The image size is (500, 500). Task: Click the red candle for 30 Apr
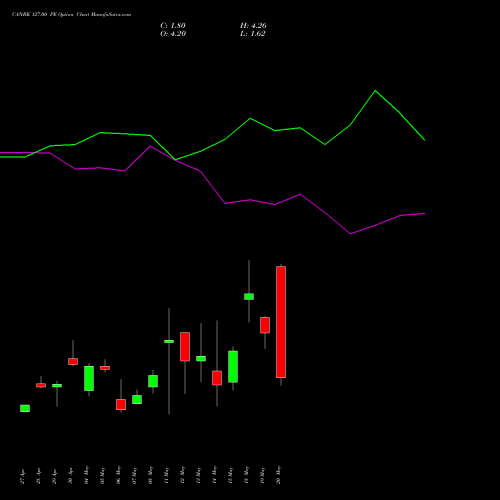(x=73, y=362)
